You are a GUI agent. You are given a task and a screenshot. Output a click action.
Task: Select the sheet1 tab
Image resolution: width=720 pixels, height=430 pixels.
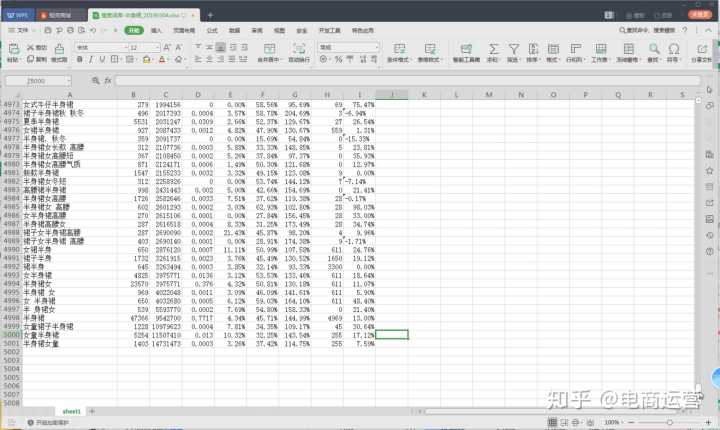point(72,411)
